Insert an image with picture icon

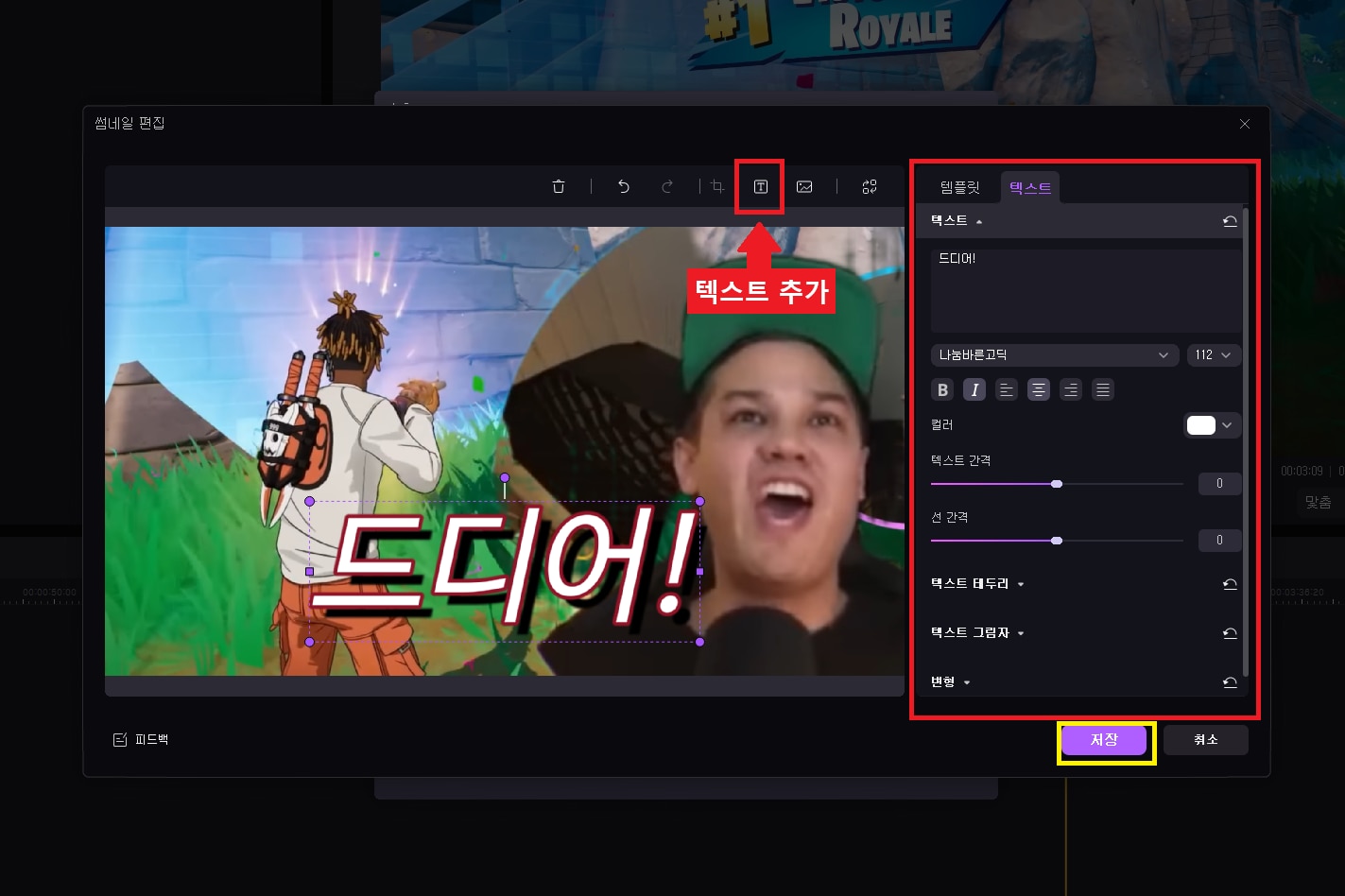(804, 187)
